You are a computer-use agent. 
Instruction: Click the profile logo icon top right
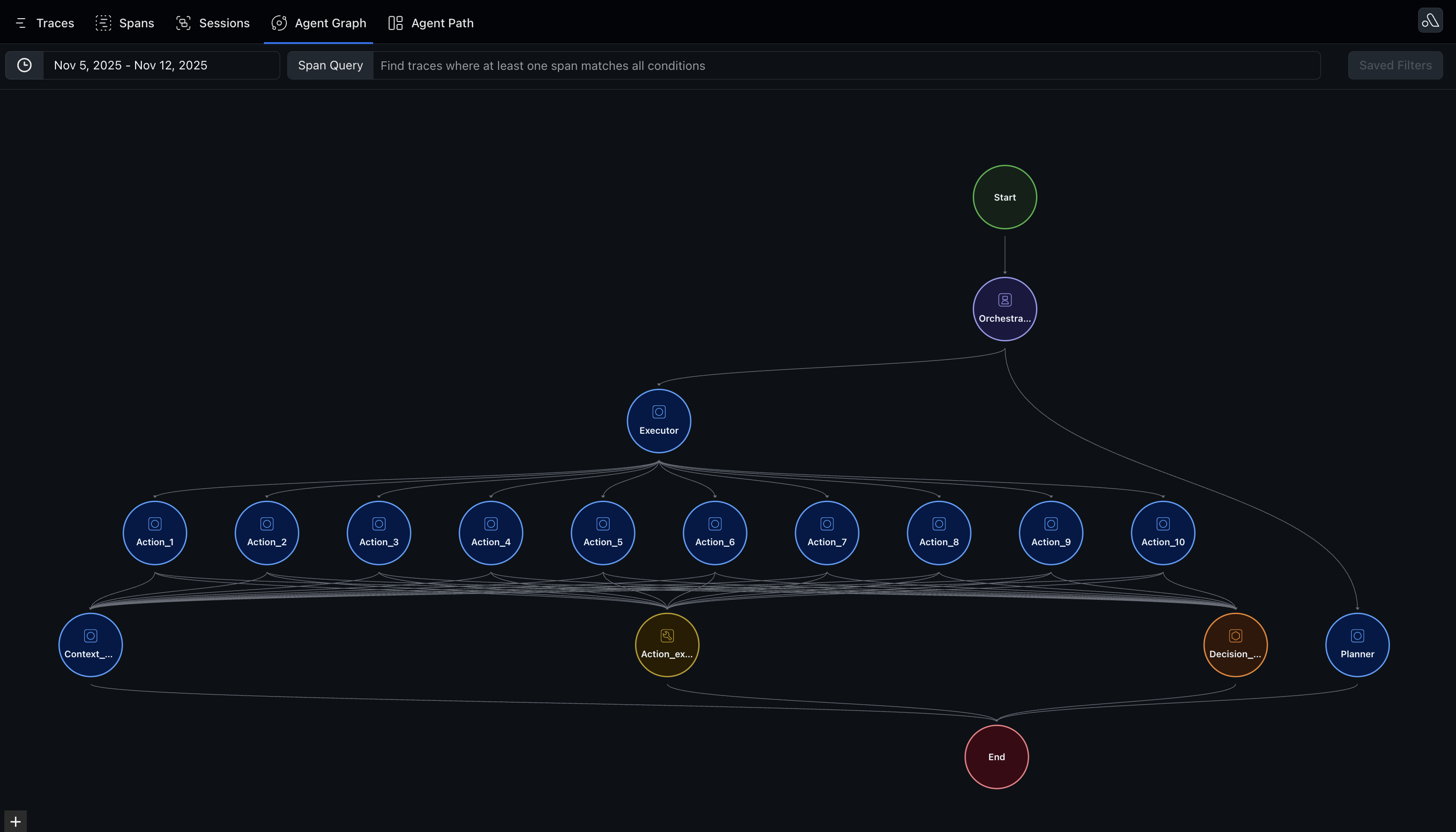(1430, 21)
